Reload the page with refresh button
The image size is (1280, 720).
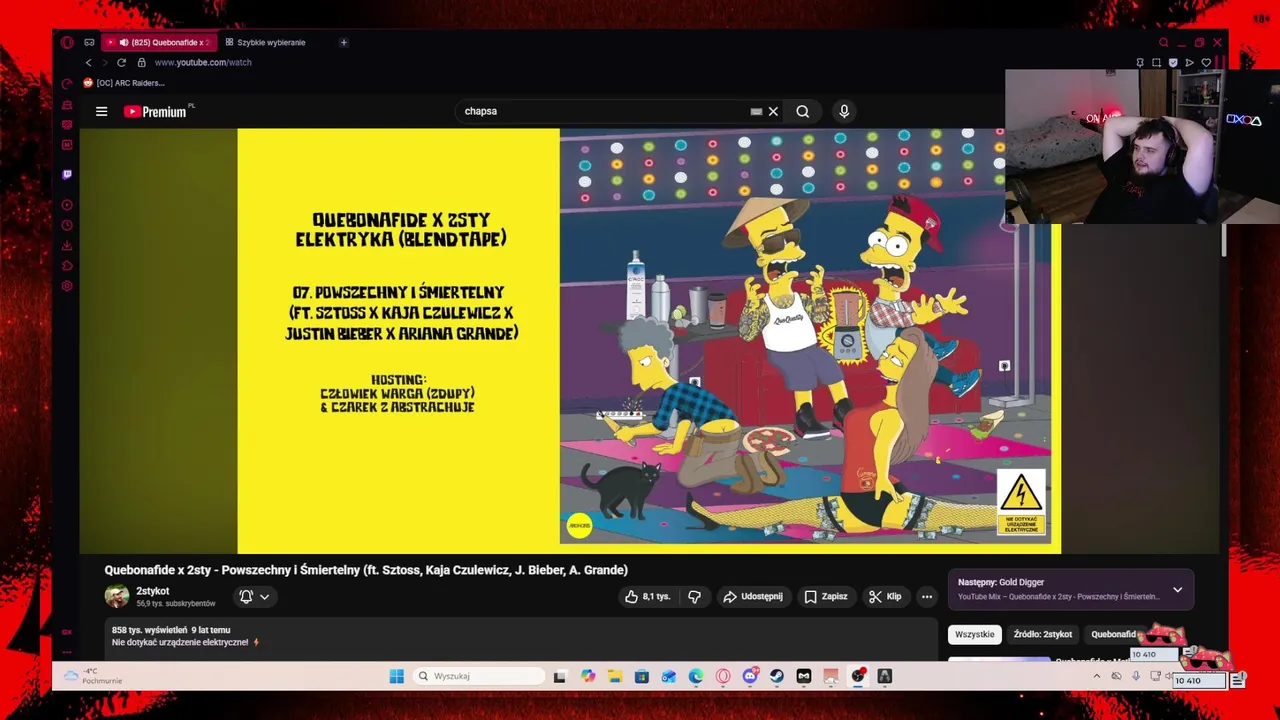(x=121, y=62)
